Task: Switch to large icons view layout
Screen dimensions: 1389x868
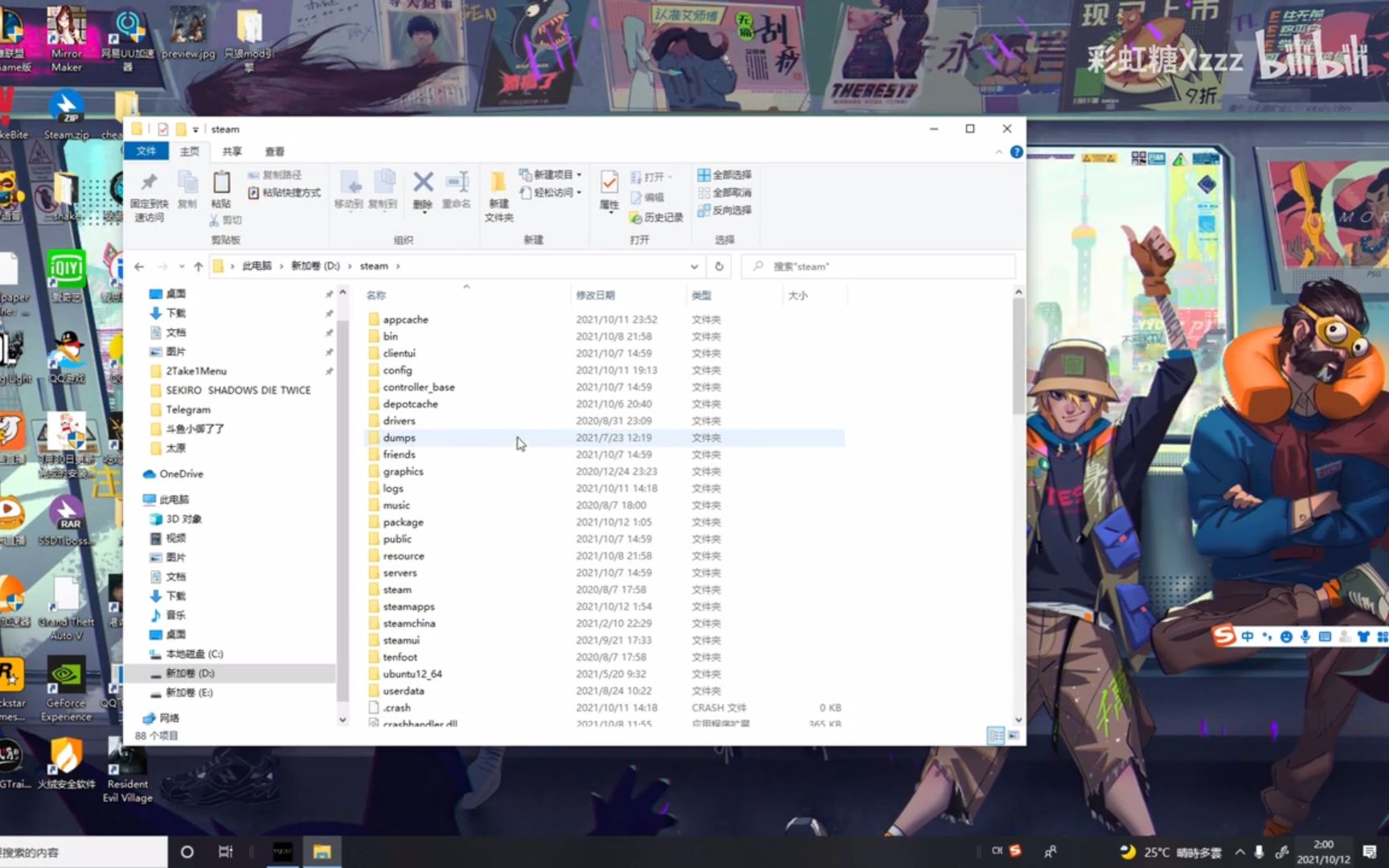Action: coord(1013,735)
